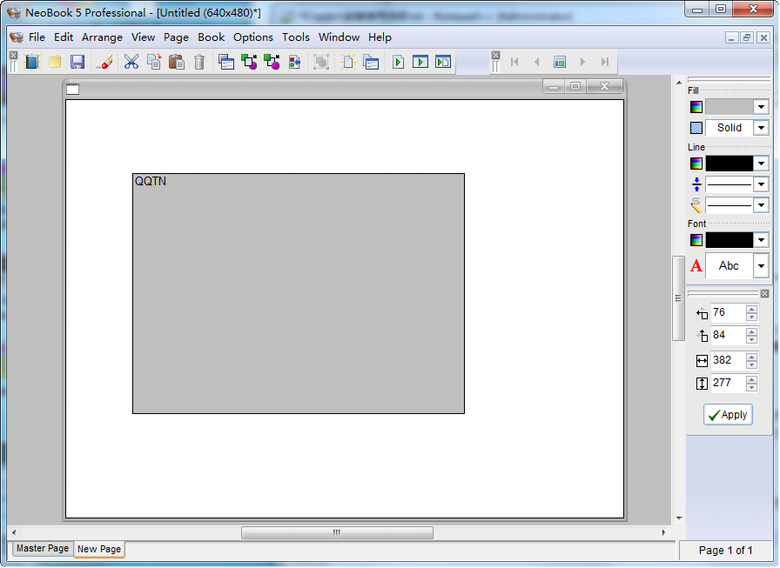Decrease the height value 277 with down arrow
The image size is (780, 568).
[752, 387]
